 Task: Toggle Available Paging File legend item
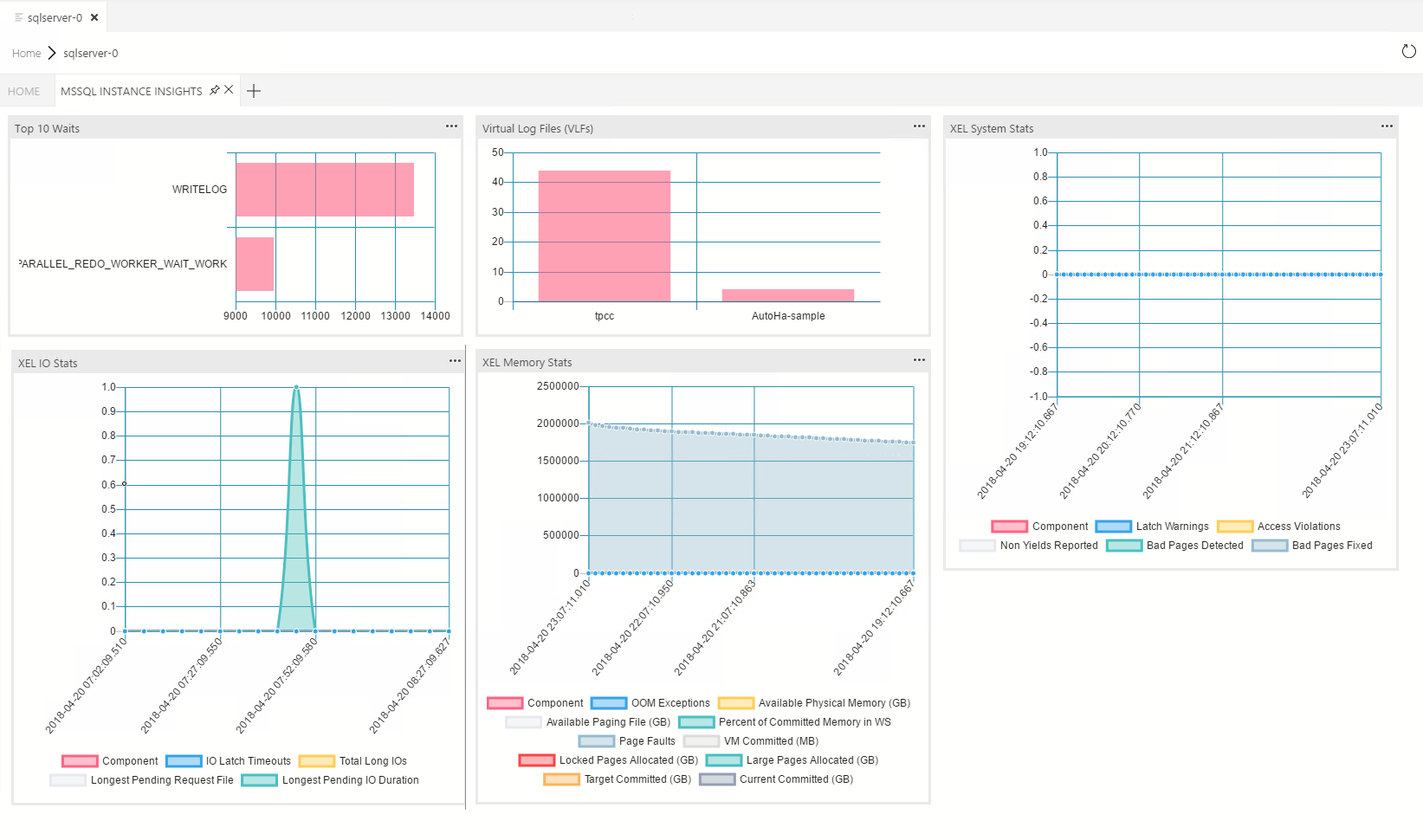tap(588, 722)
